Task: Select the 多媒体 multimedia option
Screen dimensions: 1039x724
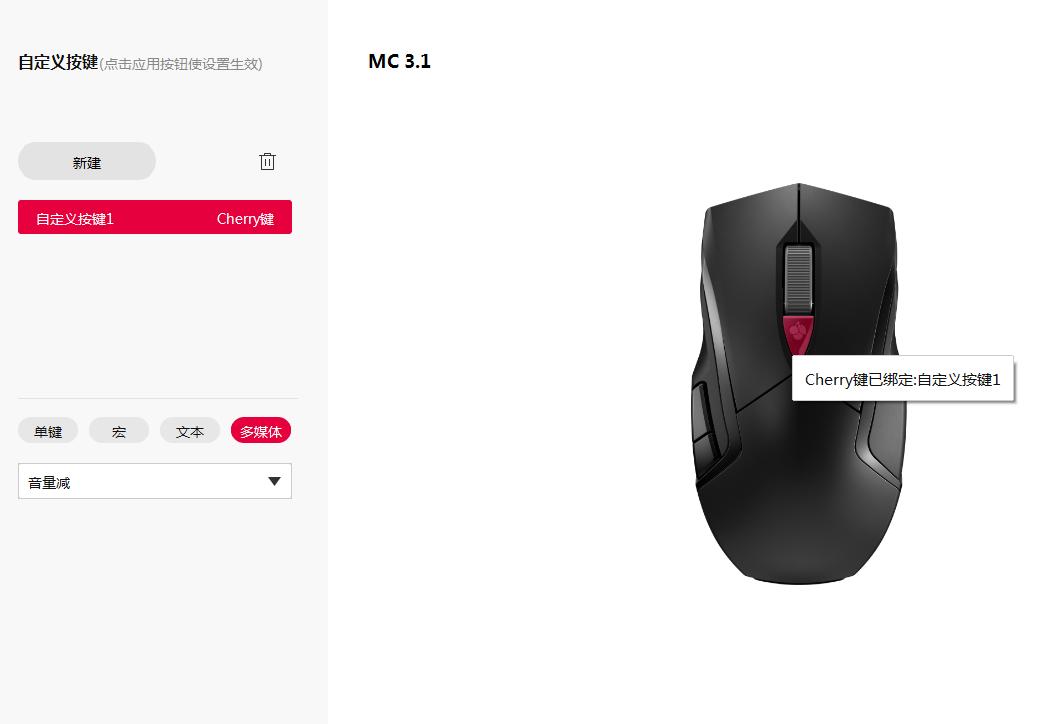Action: [261, 431]
